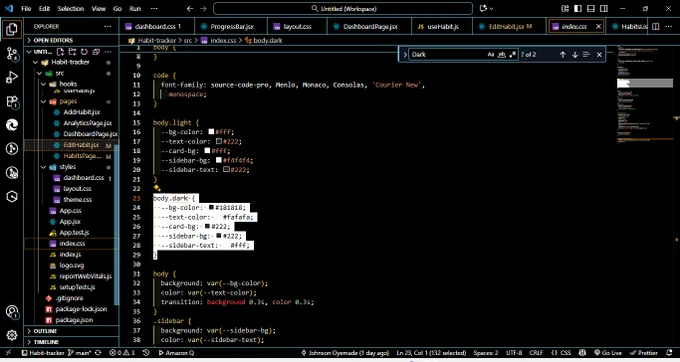Open the Manage gear settings

pos(12,335)
